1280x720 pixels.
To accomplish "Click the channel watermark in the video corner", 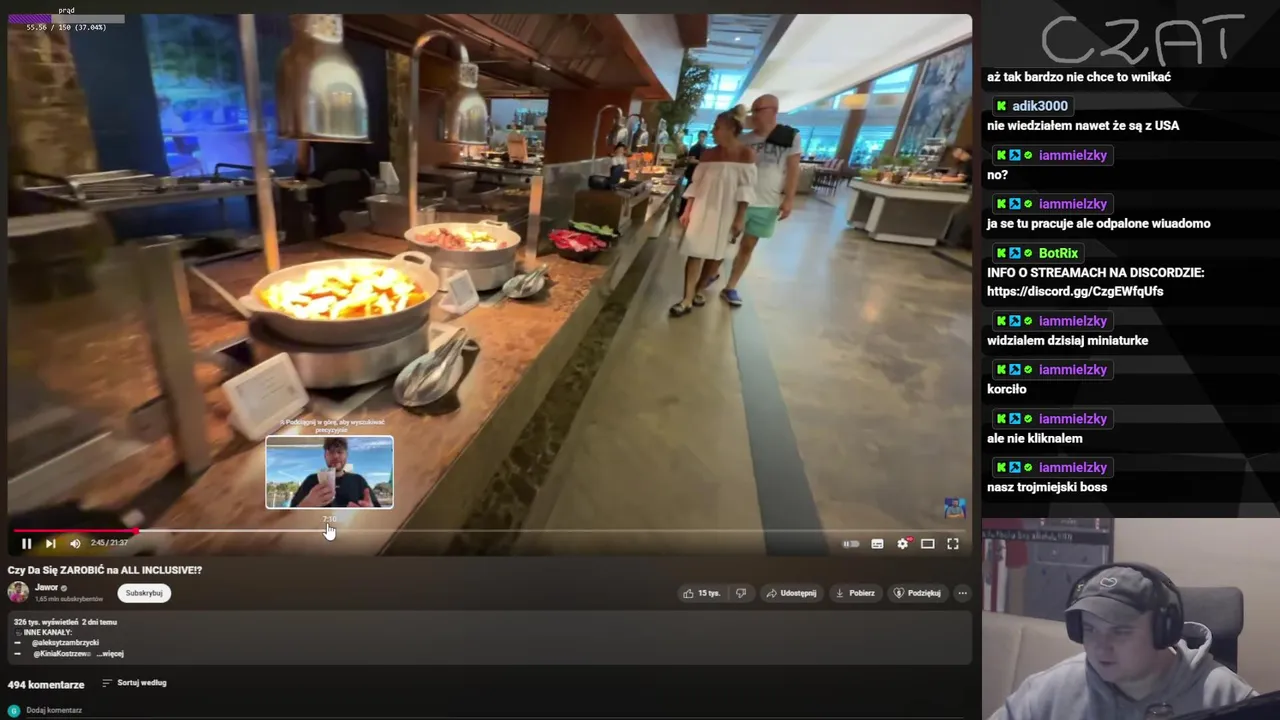I will pyautogui.click(x=954, y=508).
